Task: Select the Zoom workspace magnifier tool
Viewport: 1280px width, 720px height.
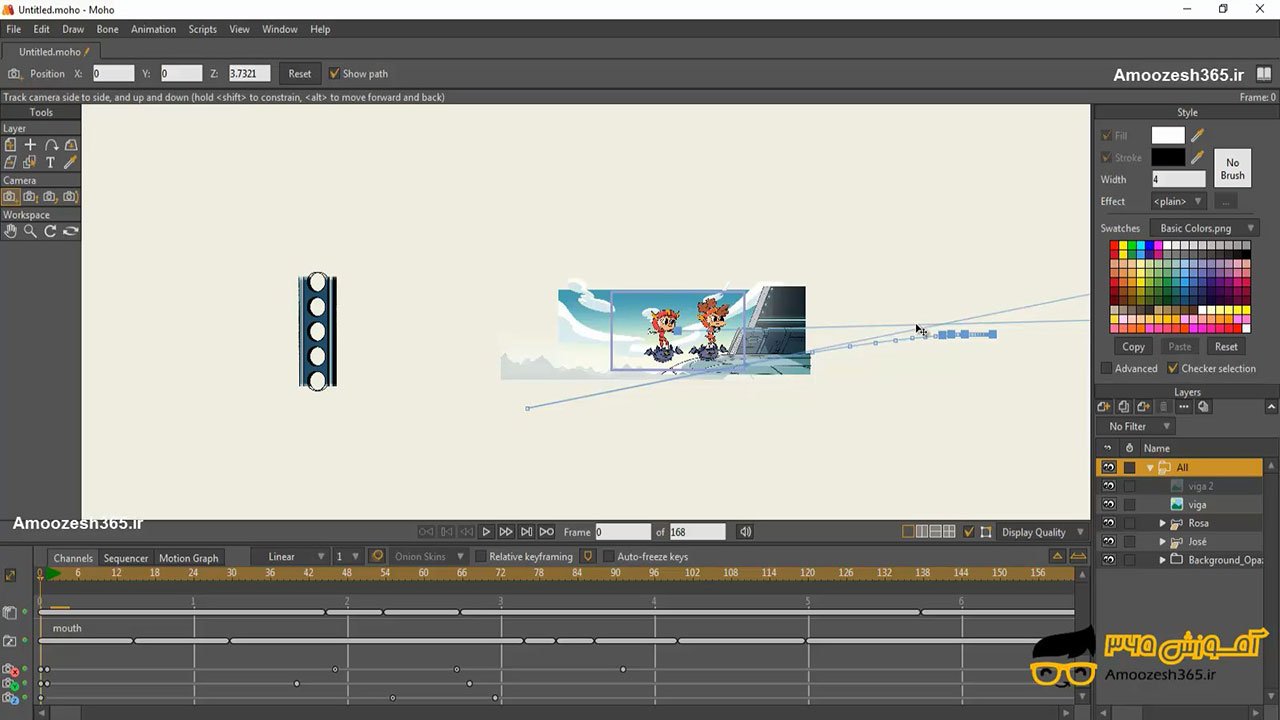Action: (30, 231)
